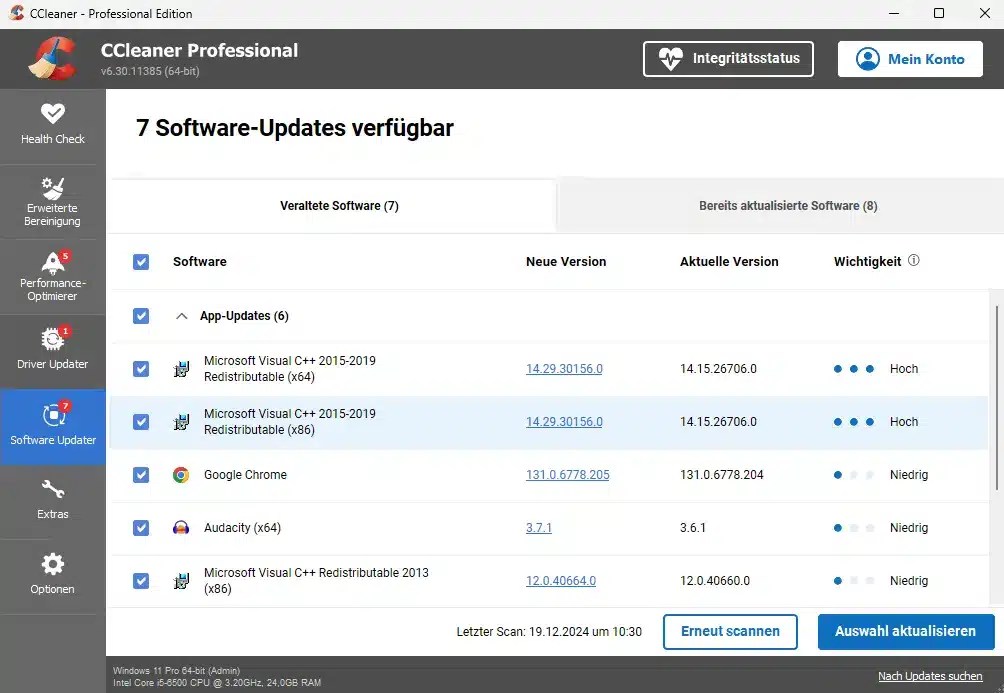Click current version 12.0.40660.0 value

click(x=715, y=581)
